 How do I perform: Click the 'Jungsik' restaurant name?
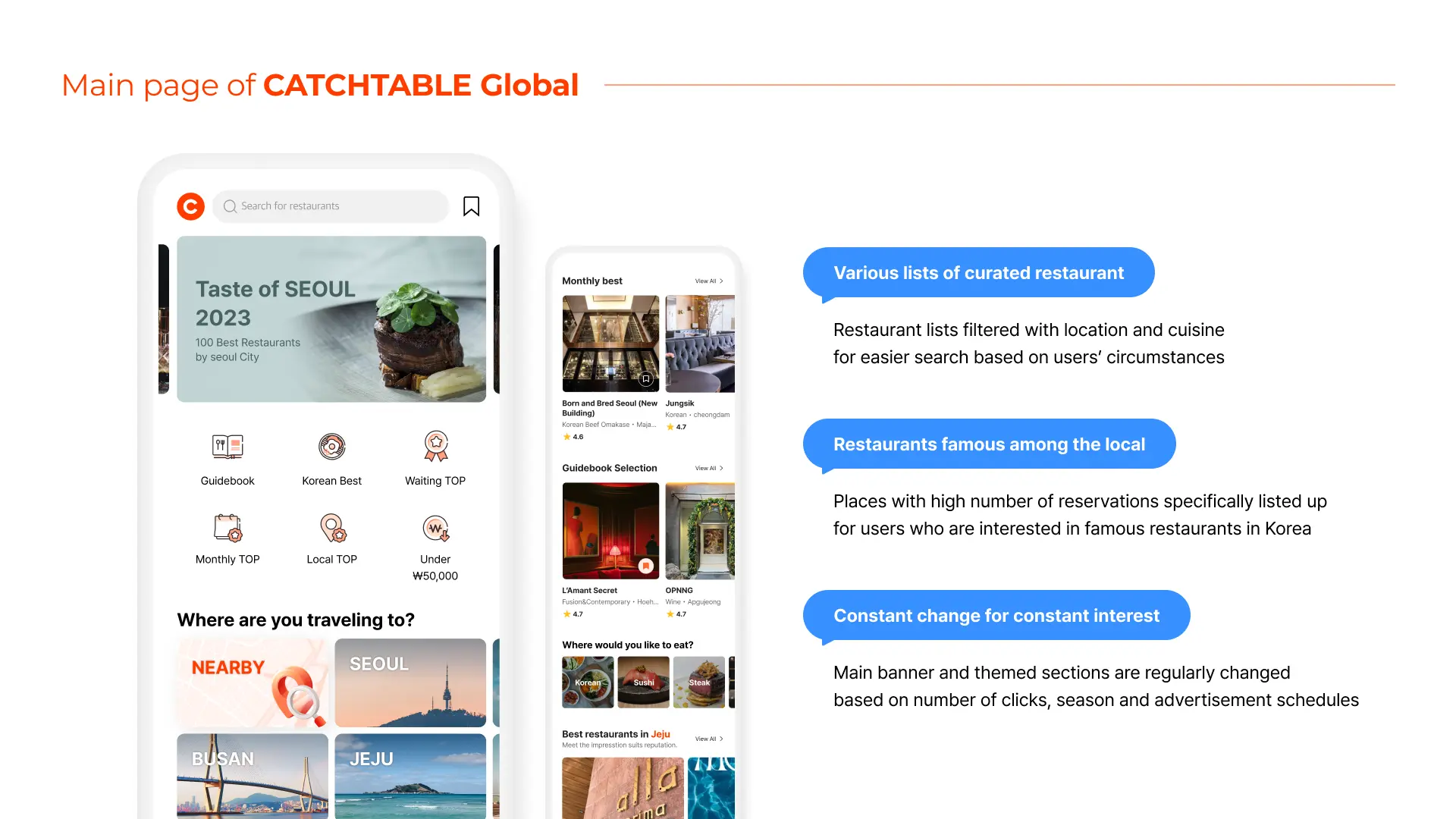click(x=679, y=403)
